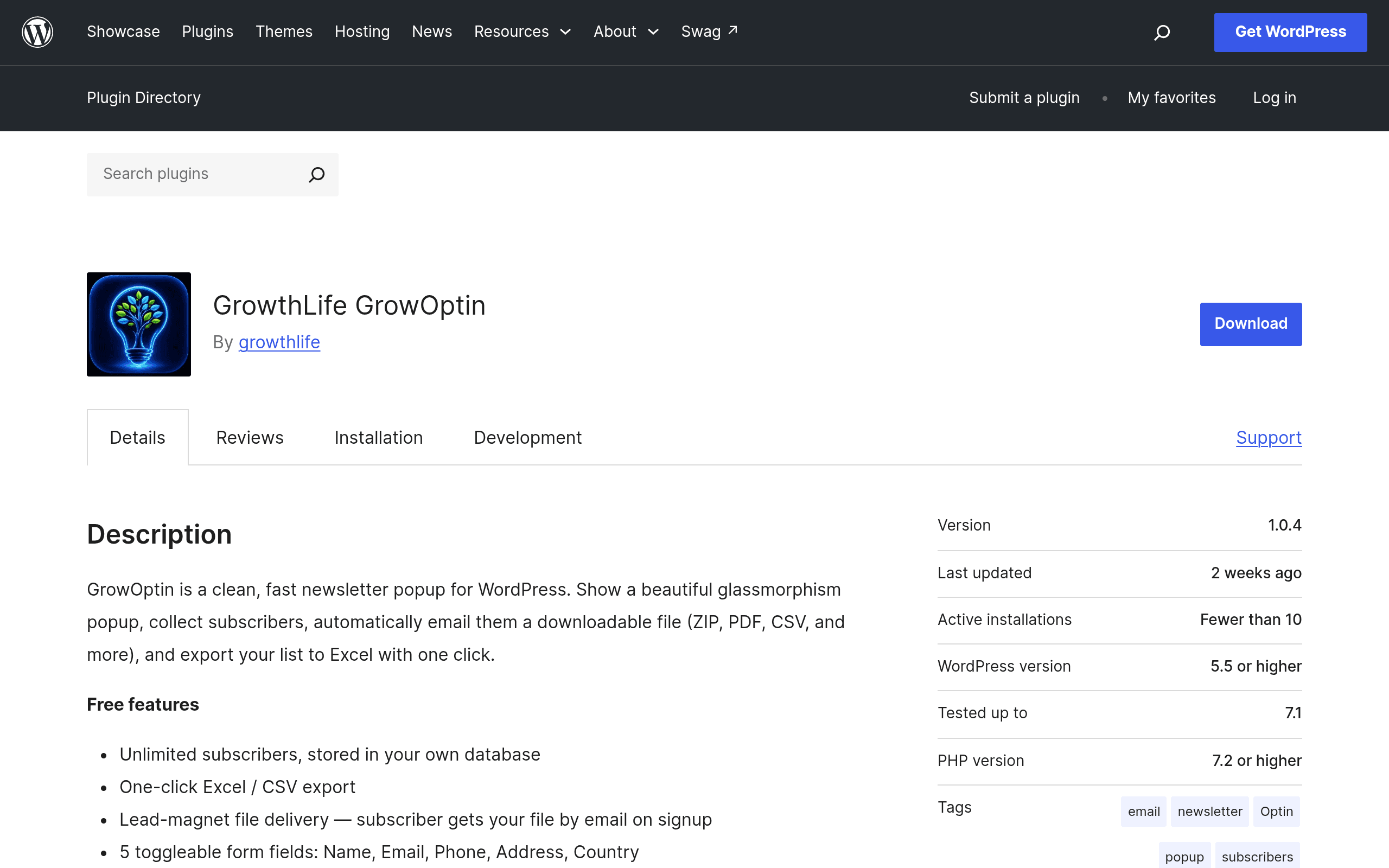Click Log in
1389x868 pixels.
coord(1275,98)
